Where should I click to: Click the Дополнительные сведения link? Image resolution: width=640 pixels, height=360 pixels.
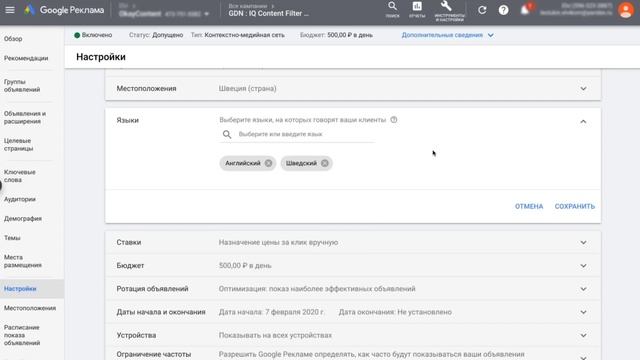(x=442, y=35)
